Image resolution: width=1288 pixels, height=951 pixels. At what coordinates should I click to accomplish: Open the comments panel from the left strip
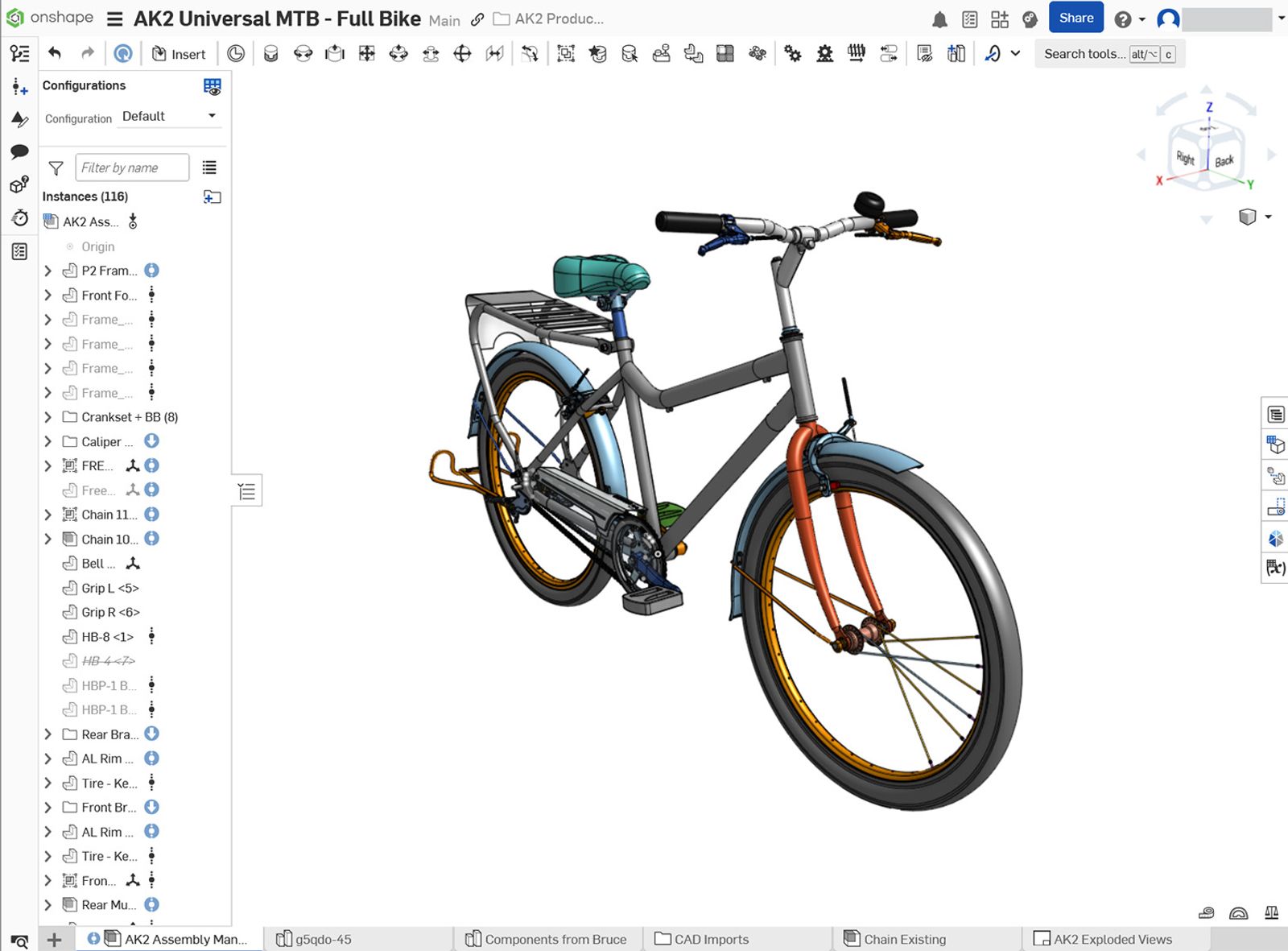19,151
